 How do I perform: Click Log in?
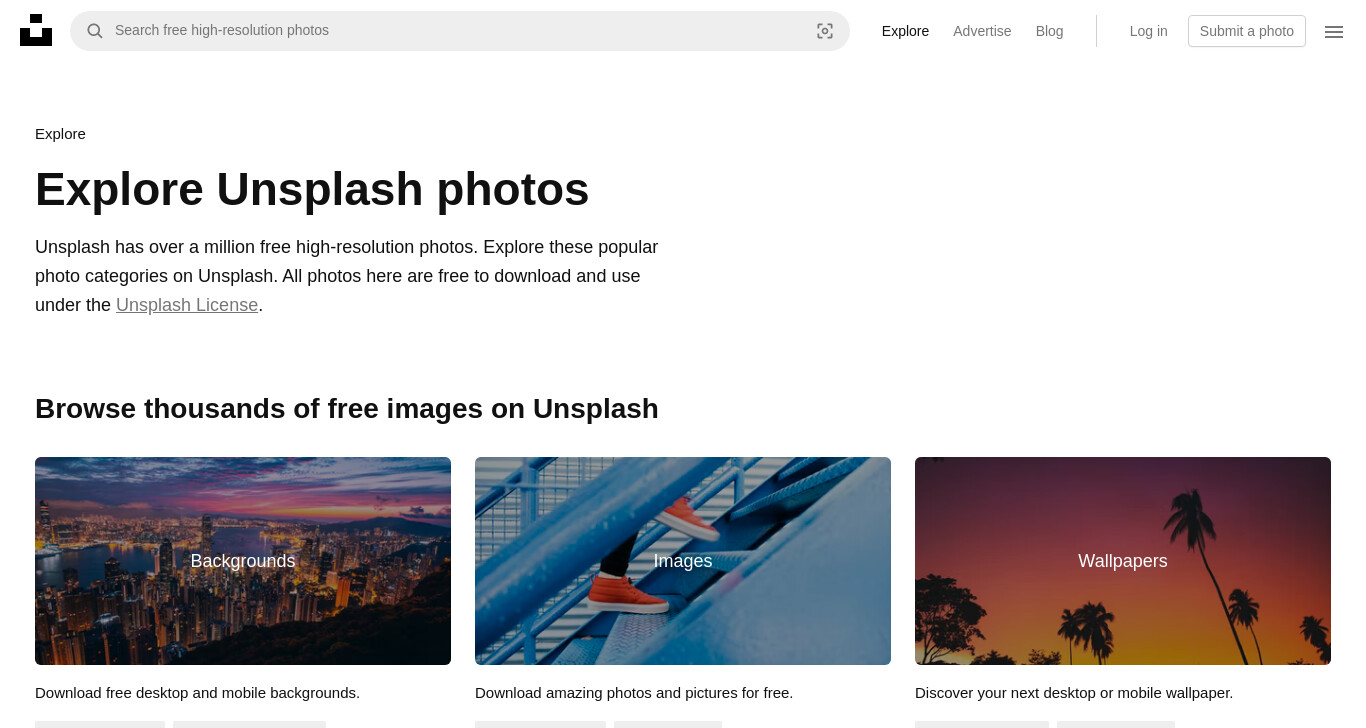(1148, 31)
